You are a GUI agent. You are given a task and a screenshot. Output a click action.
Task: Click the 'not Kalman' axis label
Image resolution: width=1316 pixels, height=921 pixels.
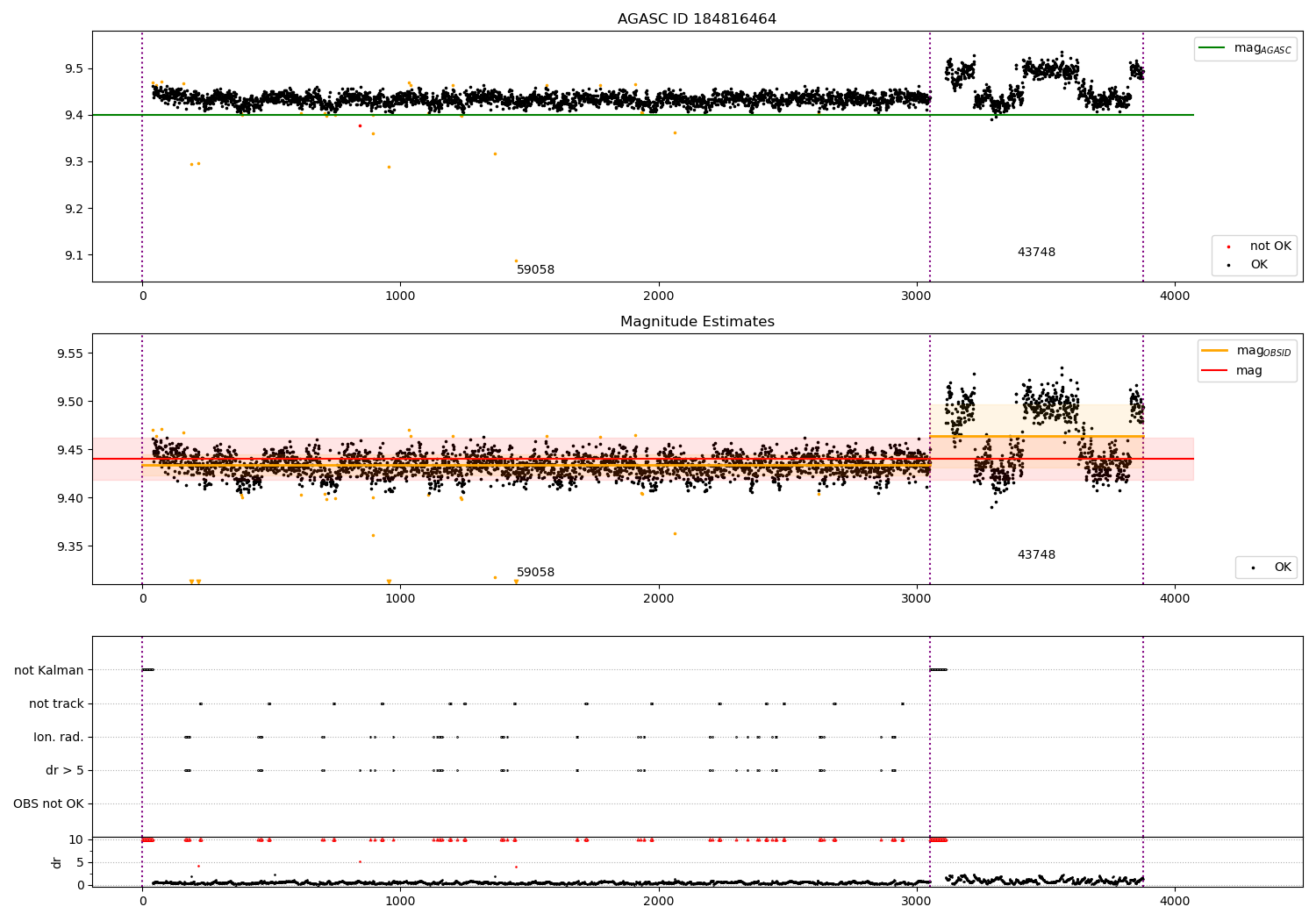49,670
